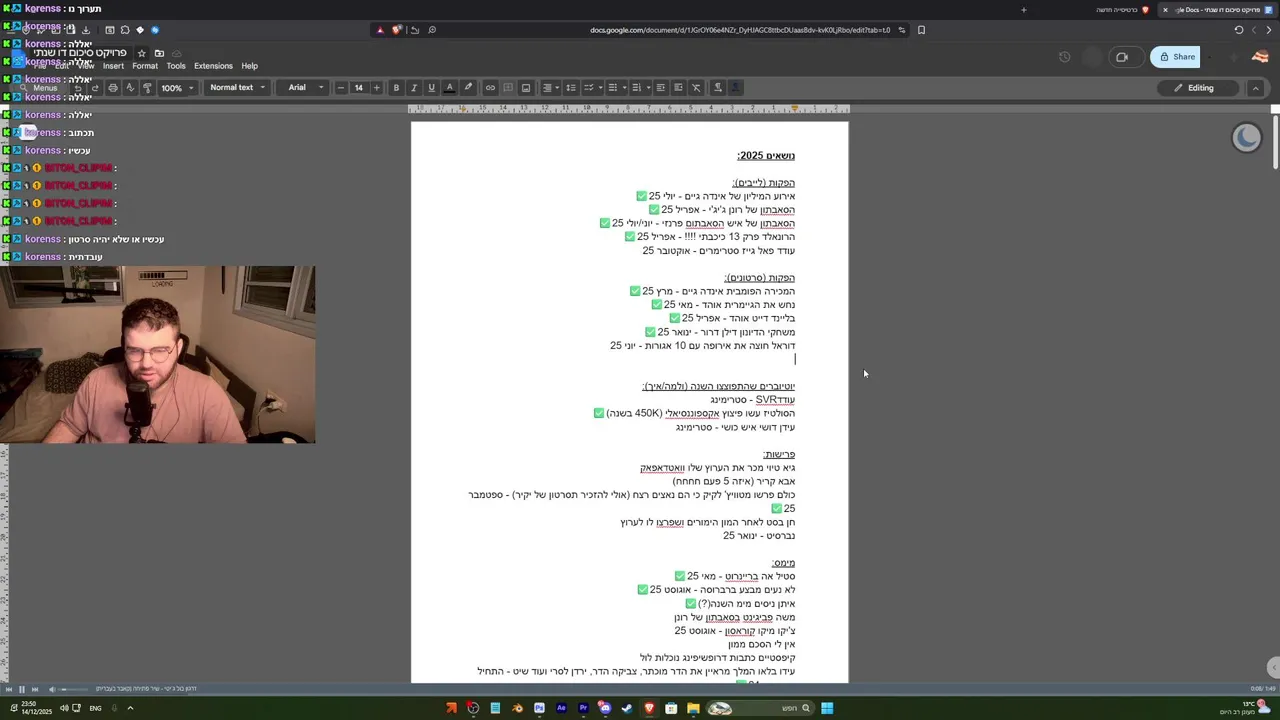The width and height of the screenshot is (1280, 720).
Task: Click the Windows Start button in taskbar
Action: [827, 708]
